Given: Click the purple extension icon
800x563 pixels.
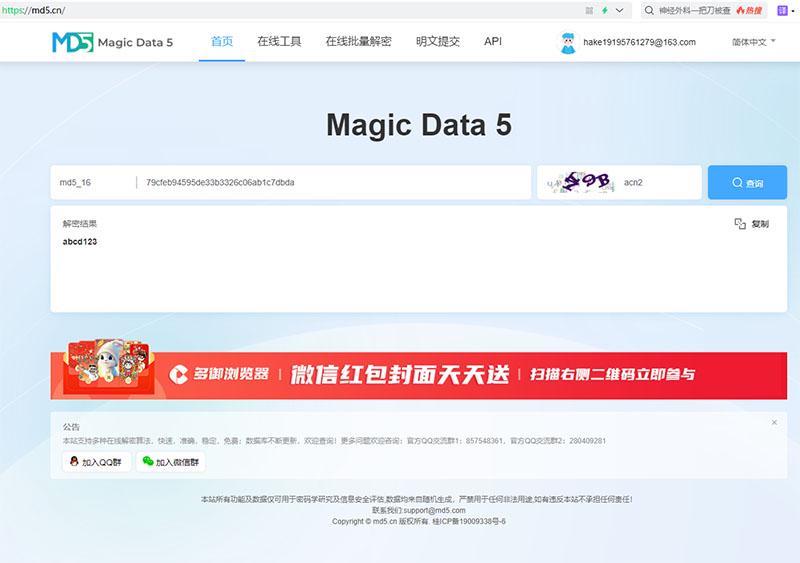Looking at the screenshot, I should (x=782, y=10).
